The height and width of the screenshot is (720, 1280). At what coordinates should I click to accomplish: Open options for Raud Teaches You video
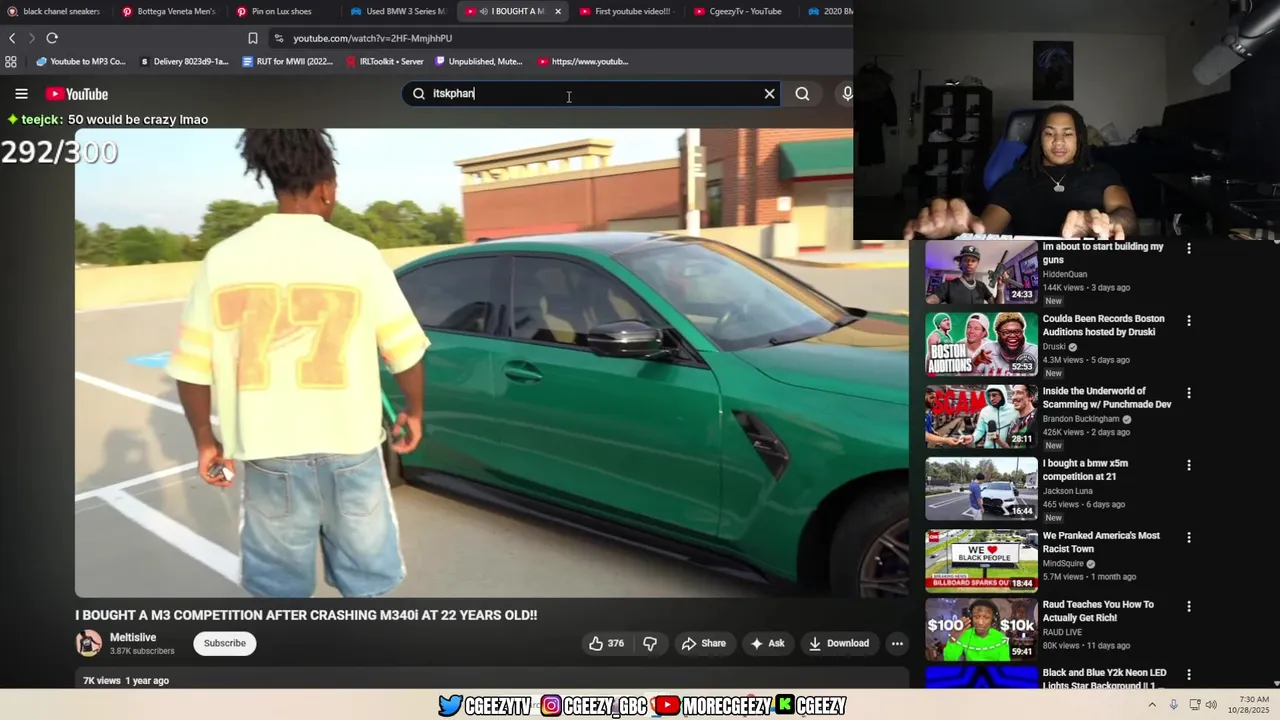1189,606
